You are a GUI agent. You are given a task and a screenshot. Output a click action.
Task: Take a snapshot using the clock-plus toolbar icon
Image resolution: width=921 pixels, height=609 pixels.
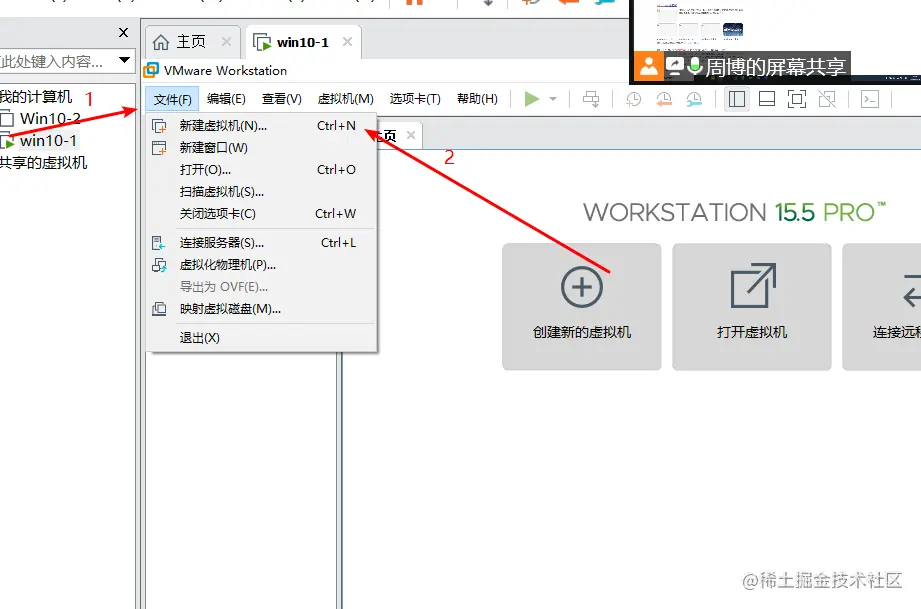[633, 99]
